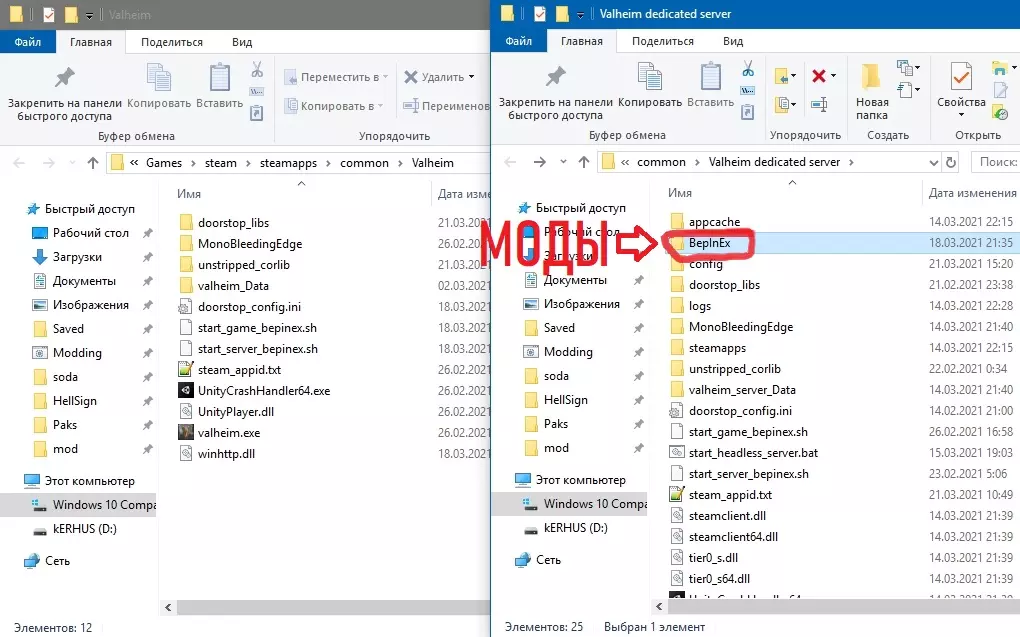Click Rename in Valheim window ribbon

445,105
